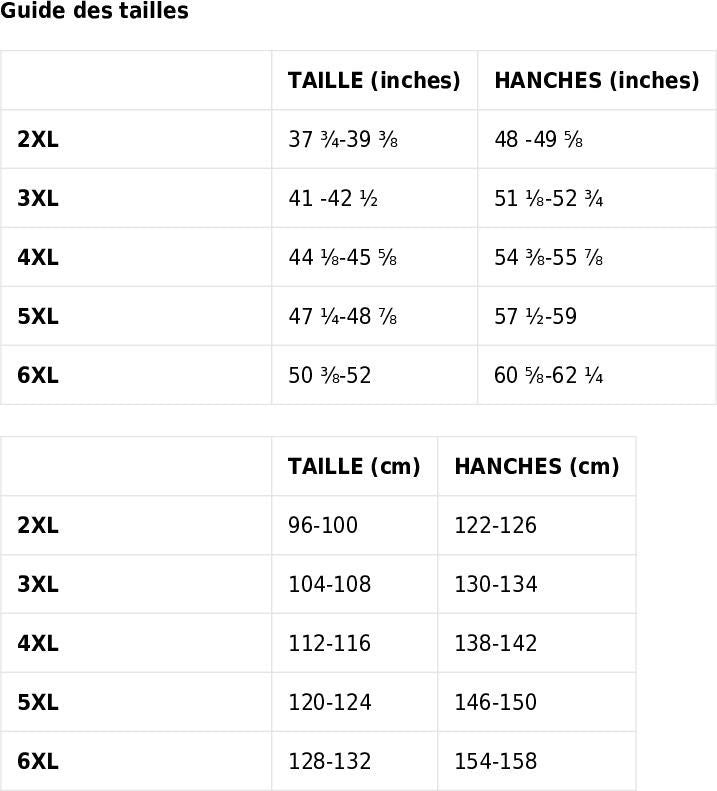717x791 pixels.
Task: Click the 3XL waist value 41 -42 ½
Action: click(x=333, y=199)
